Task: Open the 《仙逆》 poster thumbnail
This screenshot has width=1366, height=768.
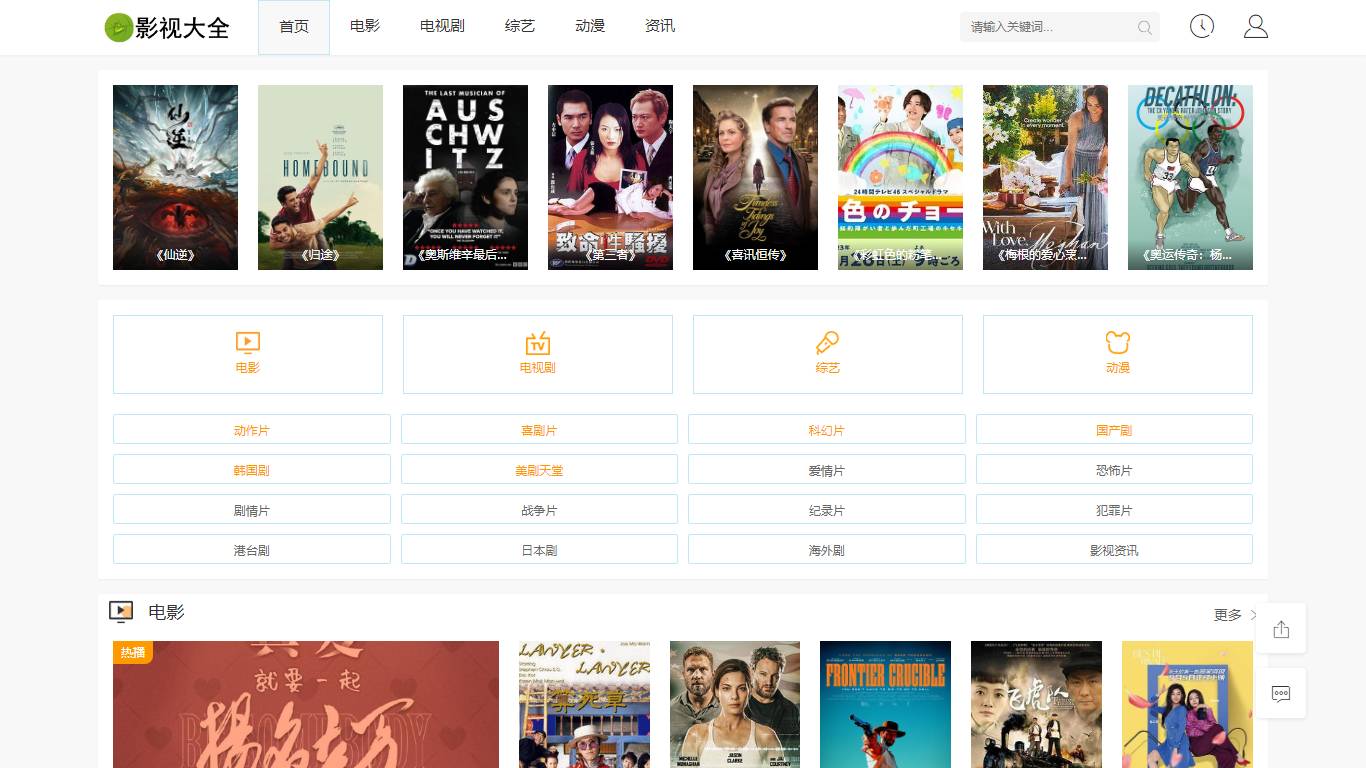Action: (175, 177)
